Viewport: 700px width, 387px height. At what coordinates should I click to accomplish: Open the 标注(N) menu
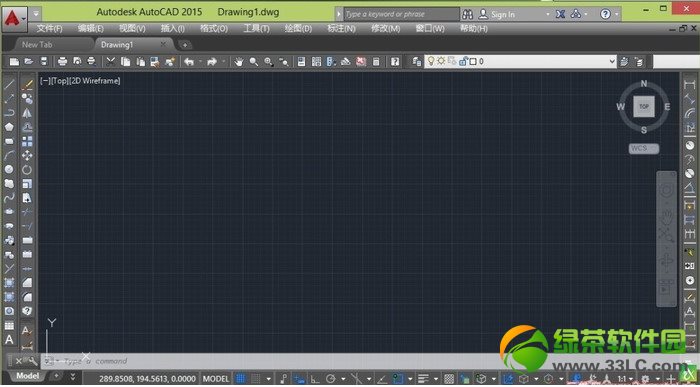(342, 29)
